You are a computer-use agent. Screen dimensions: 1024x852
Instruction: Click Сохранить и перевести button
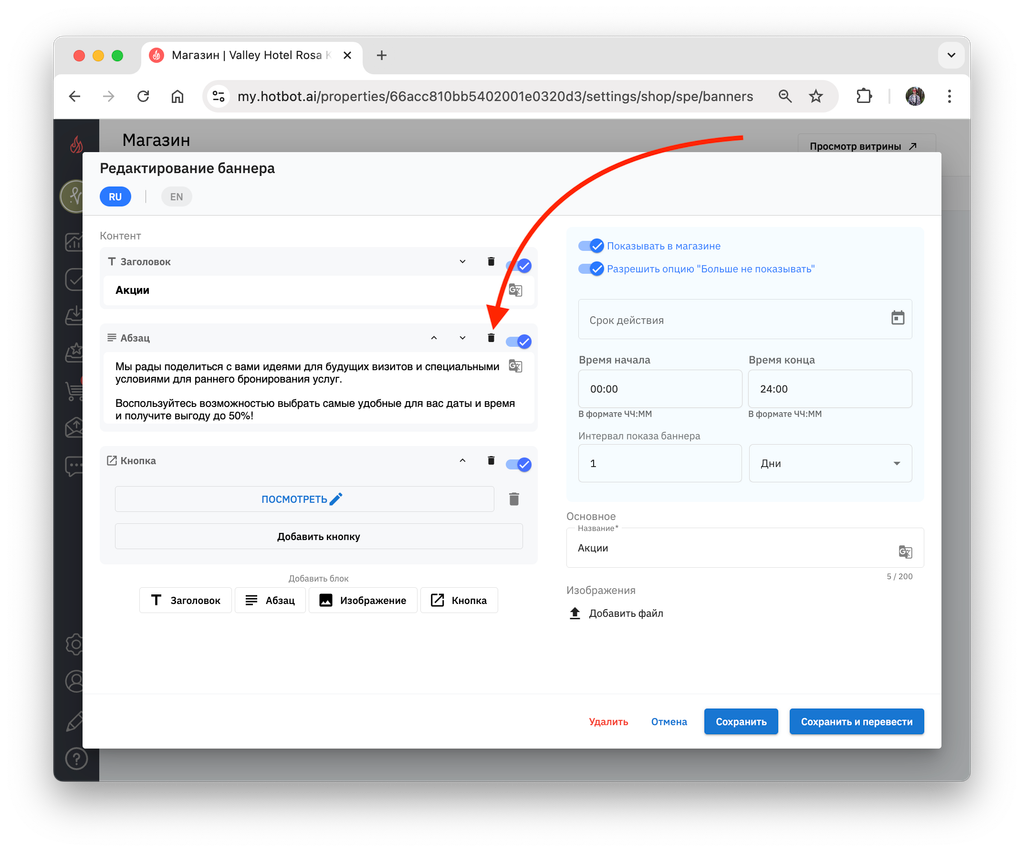tap(856, 721)
